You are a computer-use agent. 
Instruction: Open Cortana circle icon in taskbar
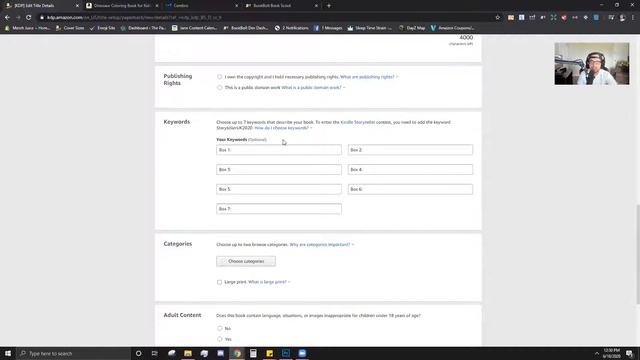click(138, 353)
